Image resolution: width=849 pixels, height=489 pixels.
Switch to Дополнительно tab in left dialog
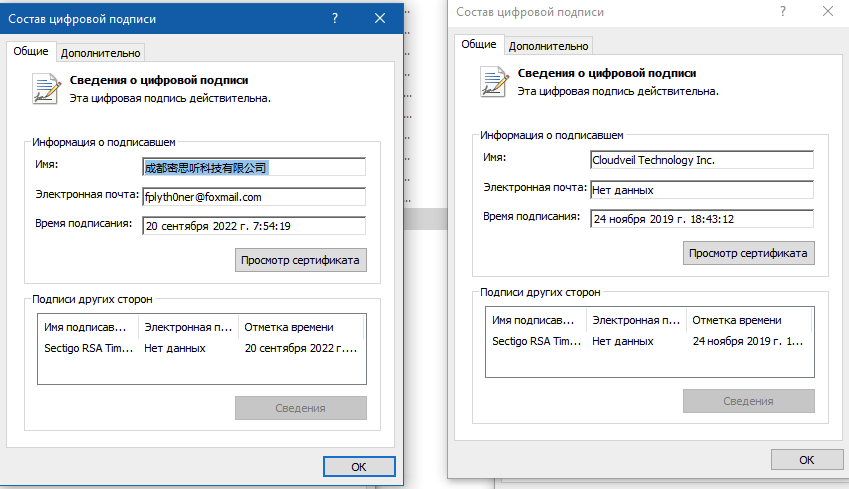coord(102,52)
